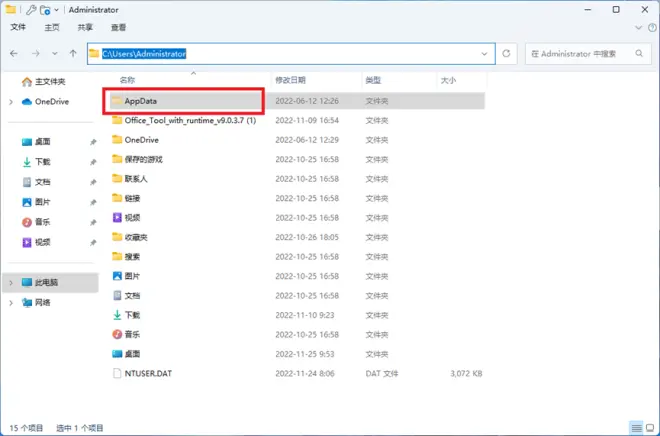Open 桌面 in quick access sidebar
This screenshot has width=660, height=436.
(x=37, y=142)
